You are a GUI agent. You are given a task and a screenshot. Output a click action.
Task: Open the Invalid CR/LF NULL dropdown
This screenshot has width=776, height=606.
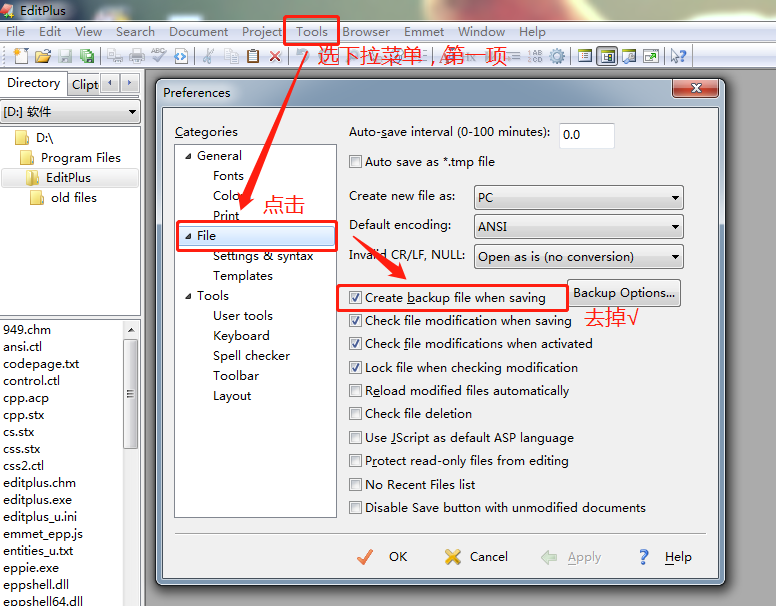tap(579, 256)
